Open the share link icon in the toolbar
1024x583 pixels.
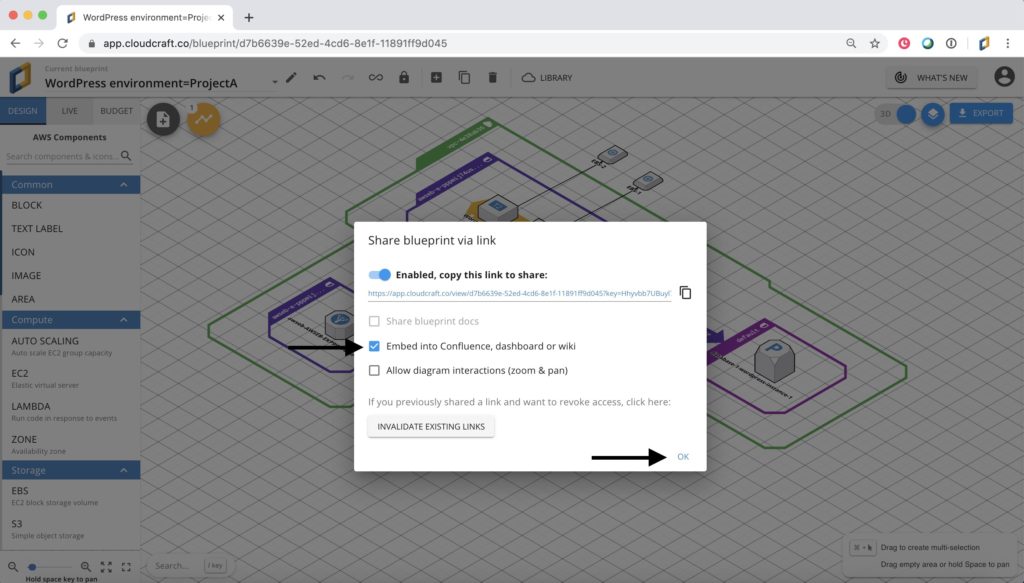(x=375, y=77)
